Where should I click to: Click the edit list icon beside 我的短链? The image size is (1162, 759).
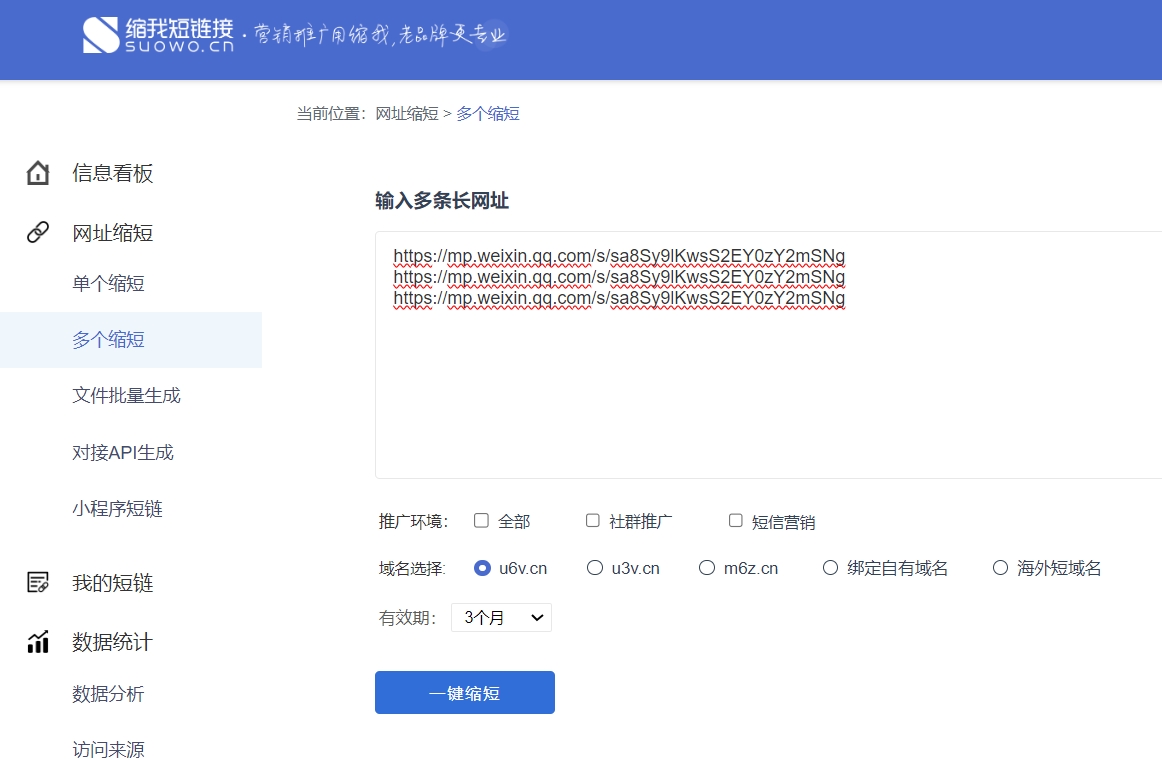[x=38, y=583]
